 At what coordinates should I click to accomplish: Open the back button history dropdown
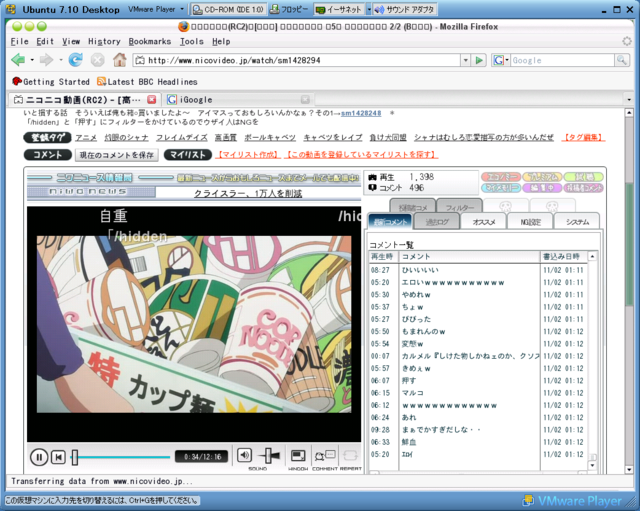32,60
